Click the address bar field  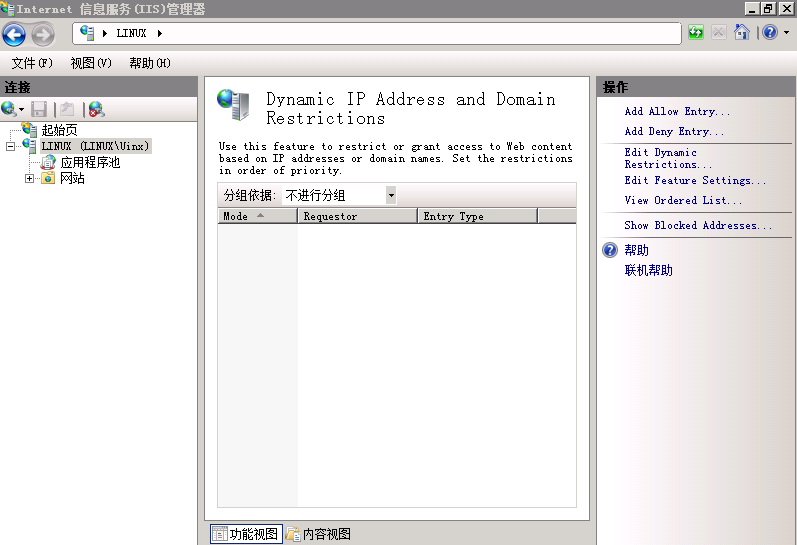pos(377,33)
